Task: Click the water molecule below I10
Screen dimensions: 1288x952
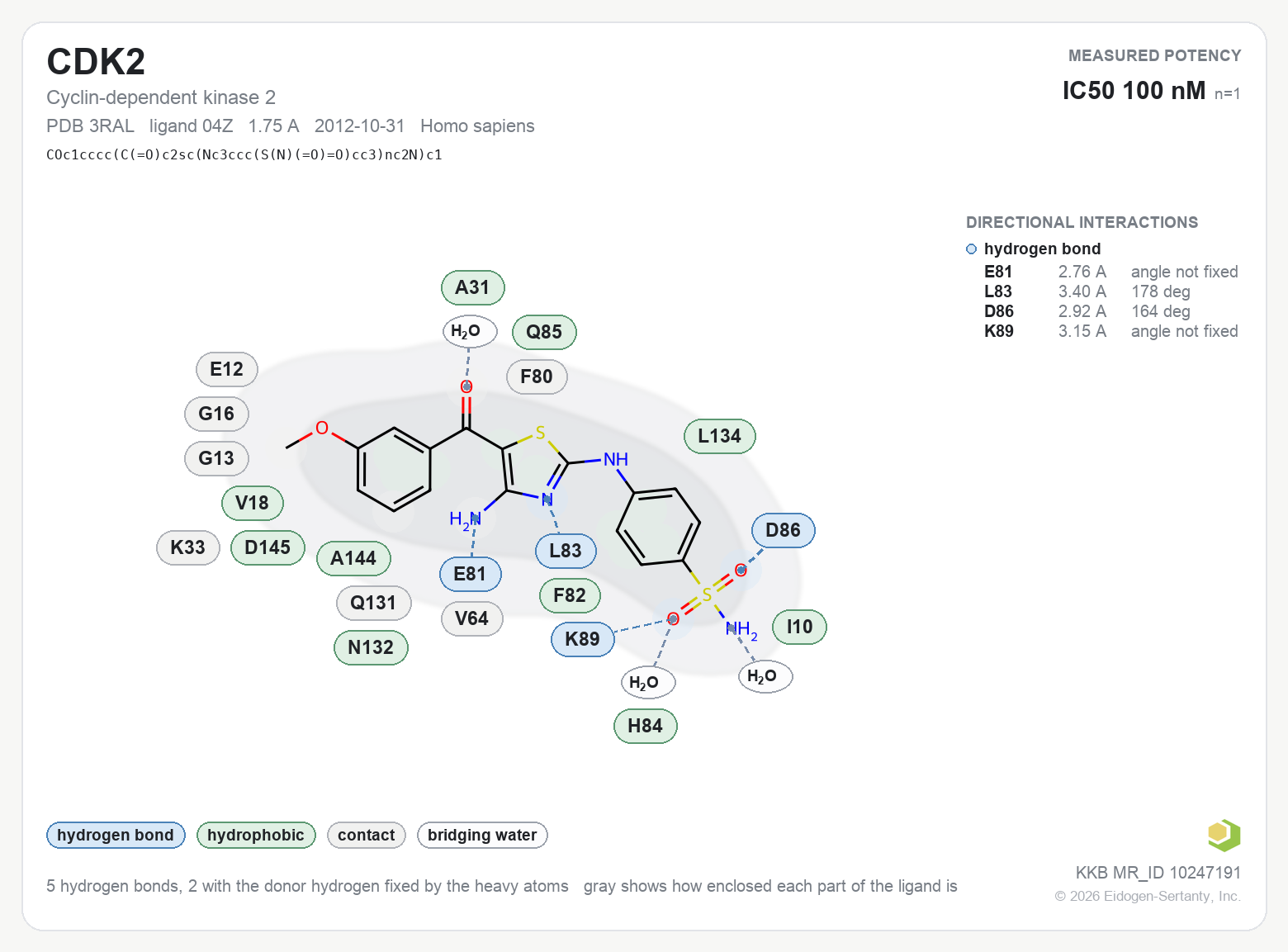Action: (765, 677)
